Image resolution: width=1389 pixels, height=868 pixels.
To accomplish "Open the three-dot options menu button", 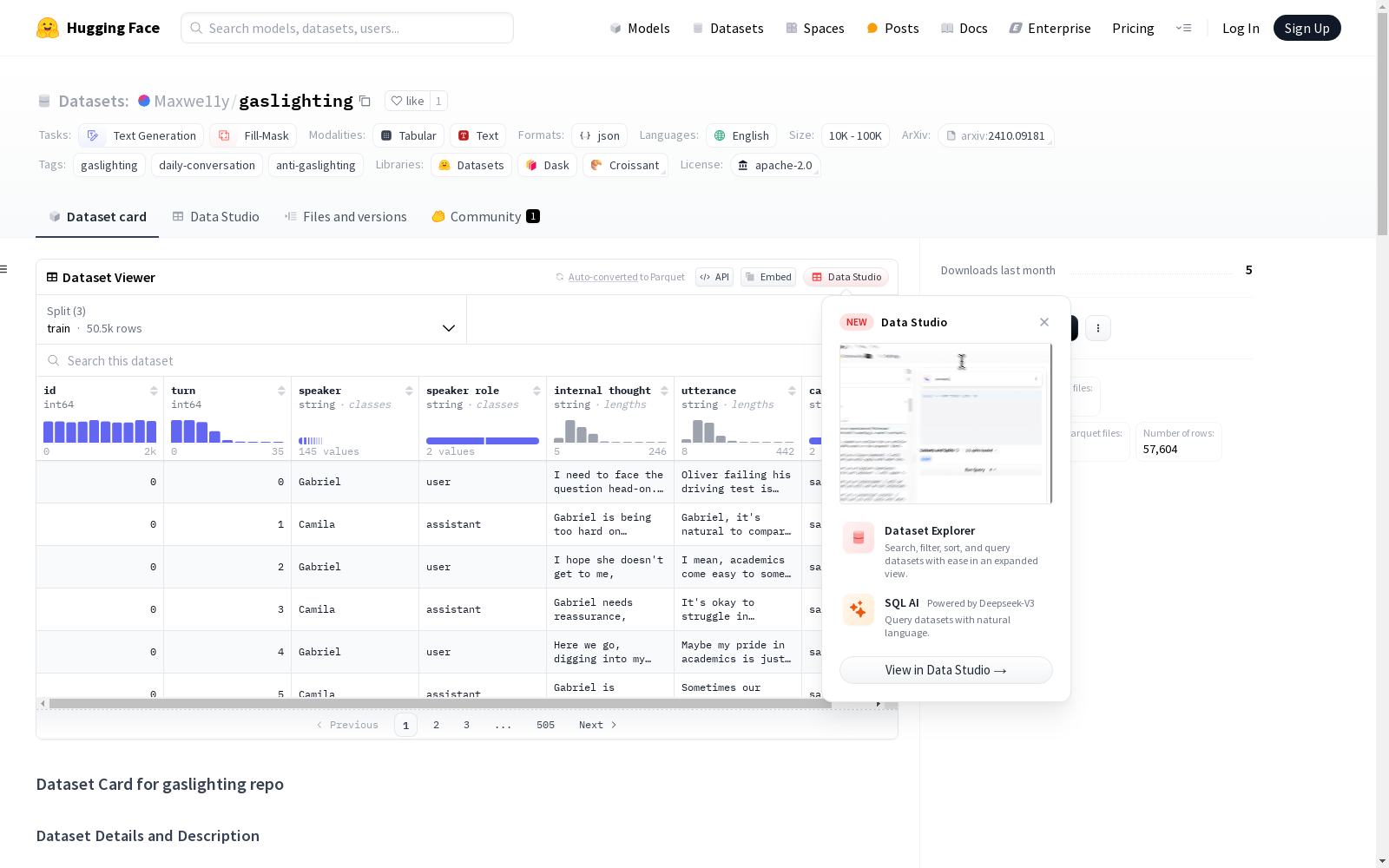I will click(x=1098, y=328).
